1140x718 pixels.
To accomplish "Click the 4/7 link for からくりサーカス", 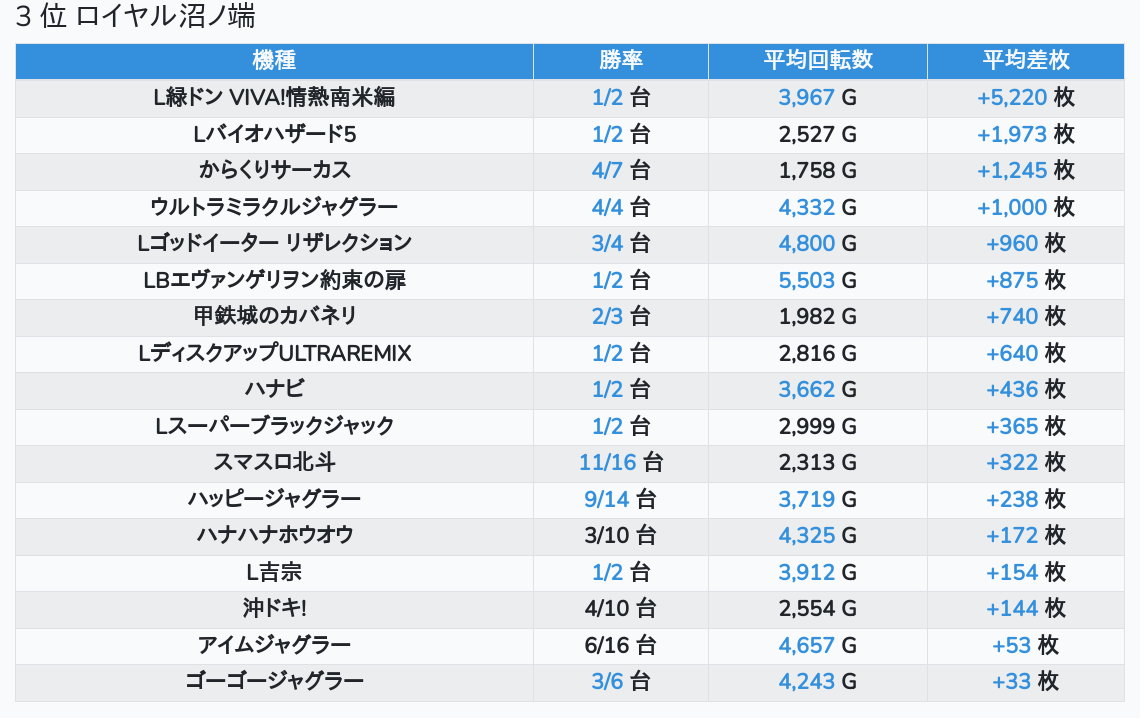I will click(x=607, y=170).
